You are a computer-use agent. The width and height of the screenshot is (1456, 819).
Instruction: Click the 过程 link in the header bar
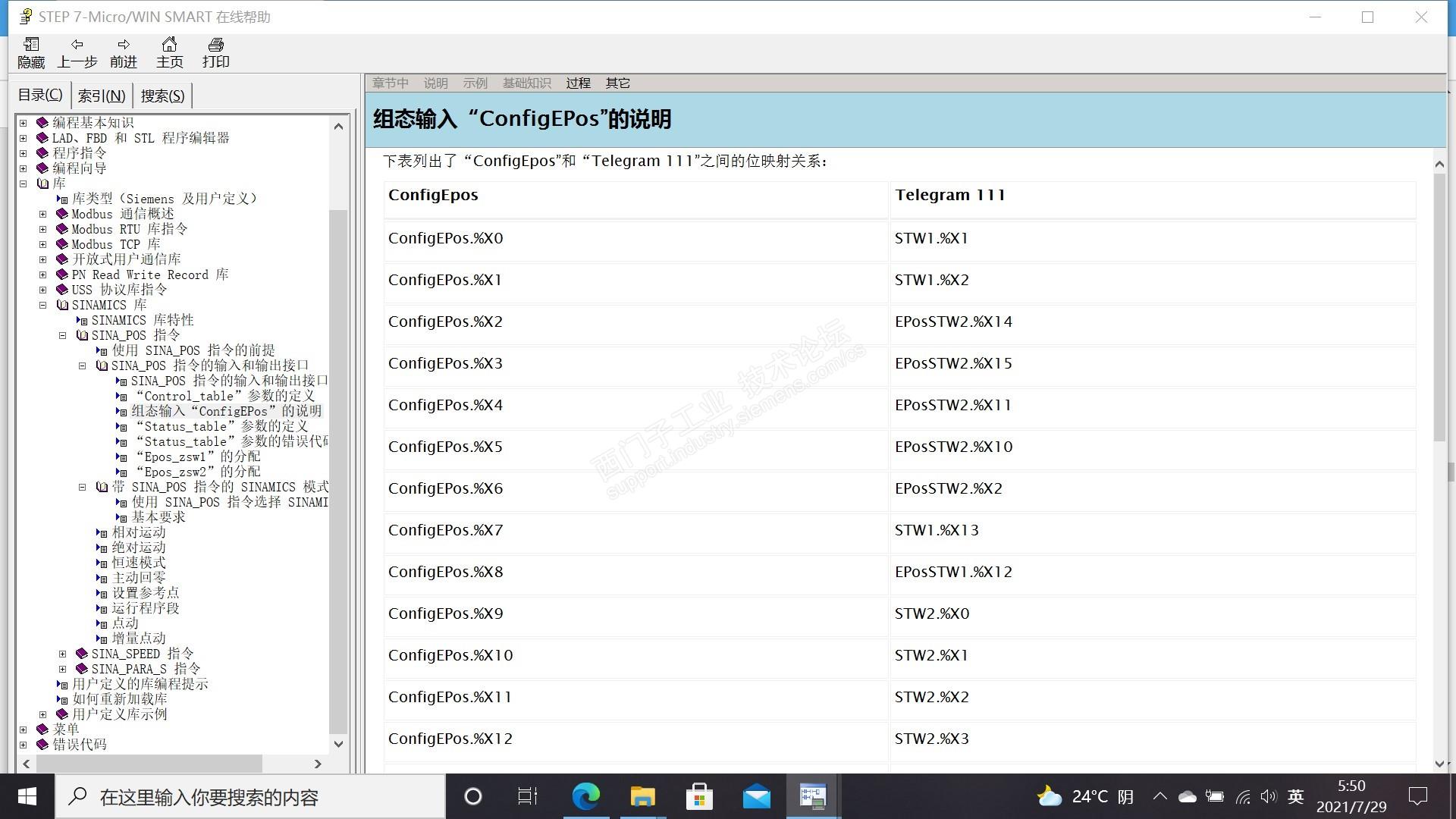[578, 83]
